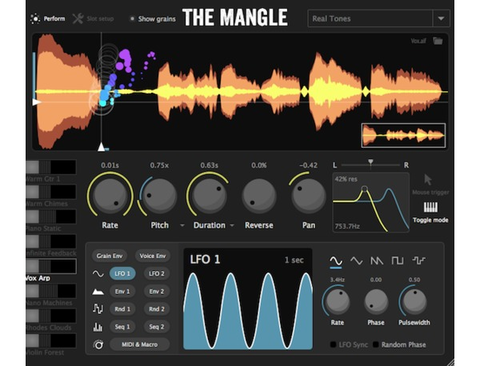The image size is (480, 366).
Task: Click the Grain Env button
Action: click(109, 256)
